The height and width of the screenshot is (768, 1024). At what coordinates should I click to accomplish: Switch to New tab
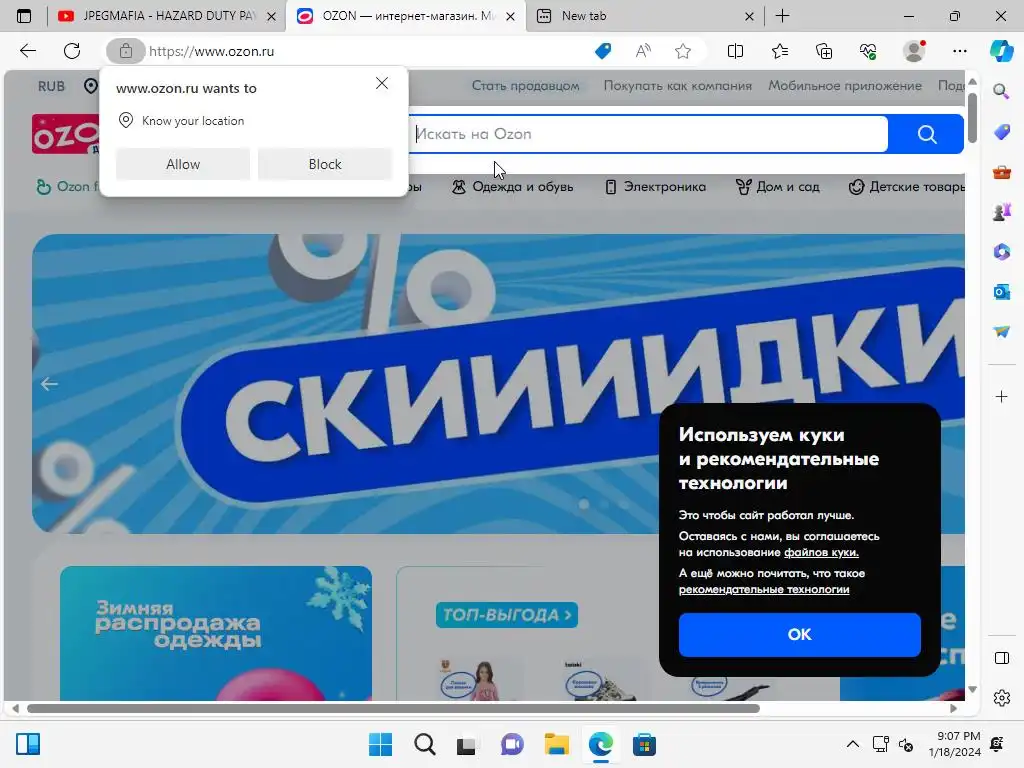[x=643, y=16]
